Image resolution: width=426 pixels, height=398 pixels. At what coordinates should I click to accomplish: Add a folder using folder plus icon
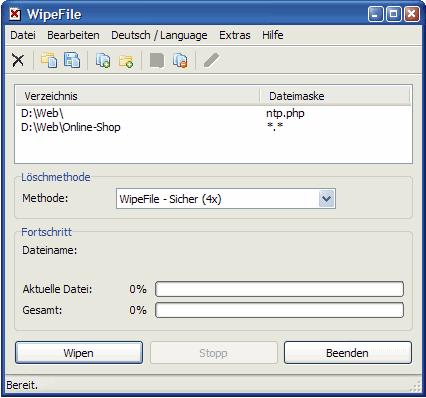click(126, 61)
